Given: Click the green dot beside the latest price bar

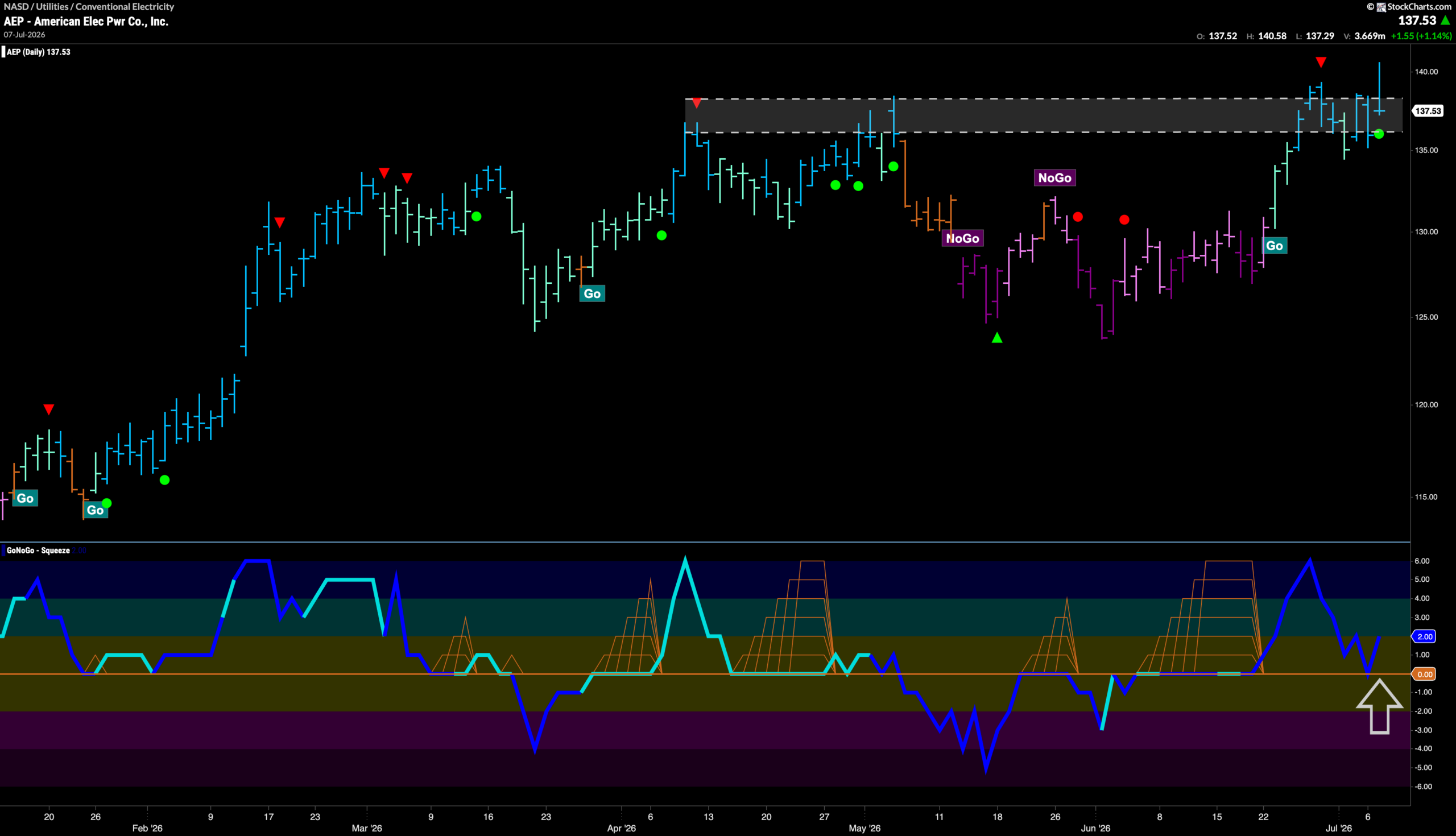Looking at the screenshot, I should click(x=1379, y=134).
